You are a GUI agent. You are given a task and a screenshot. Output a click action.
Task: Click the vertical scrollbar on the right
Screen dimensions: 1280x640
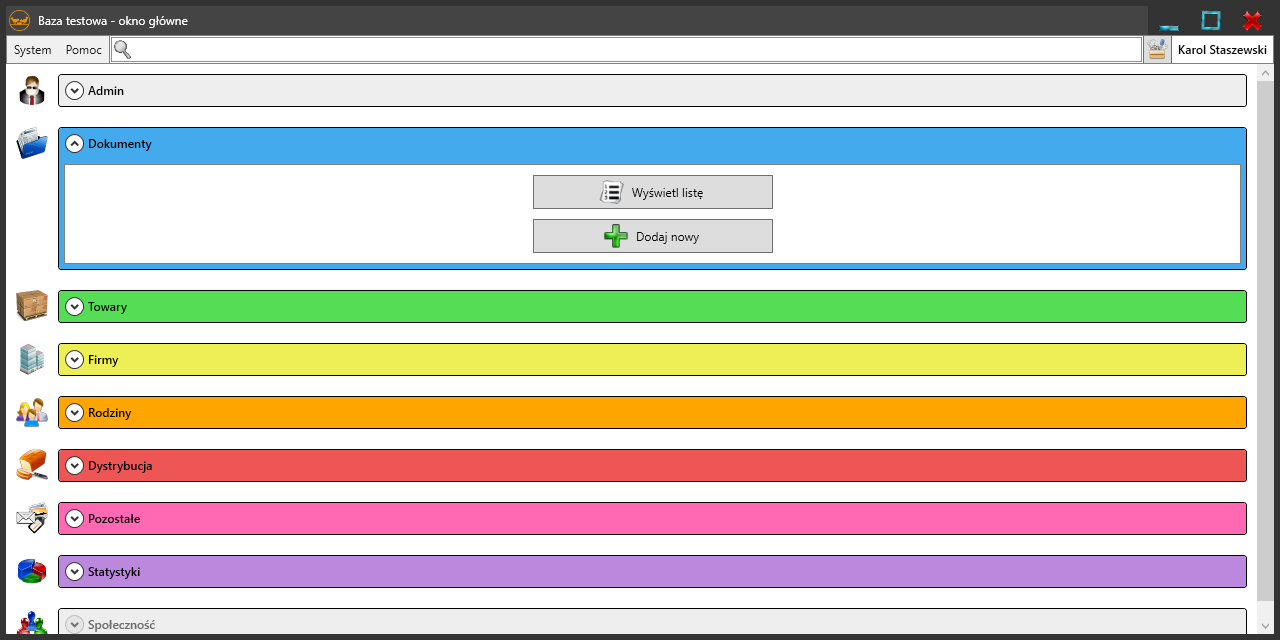coord(1265,350)
